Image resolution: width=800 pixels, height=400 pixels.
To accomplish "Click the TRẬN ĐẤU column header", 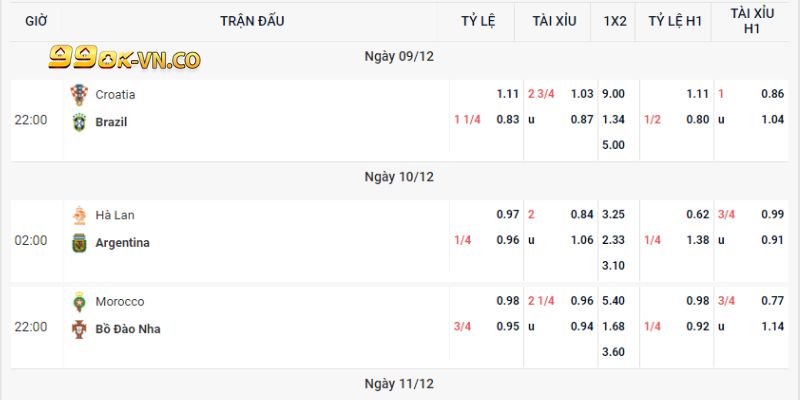I will pyautogui.click(x=250, y=20).
